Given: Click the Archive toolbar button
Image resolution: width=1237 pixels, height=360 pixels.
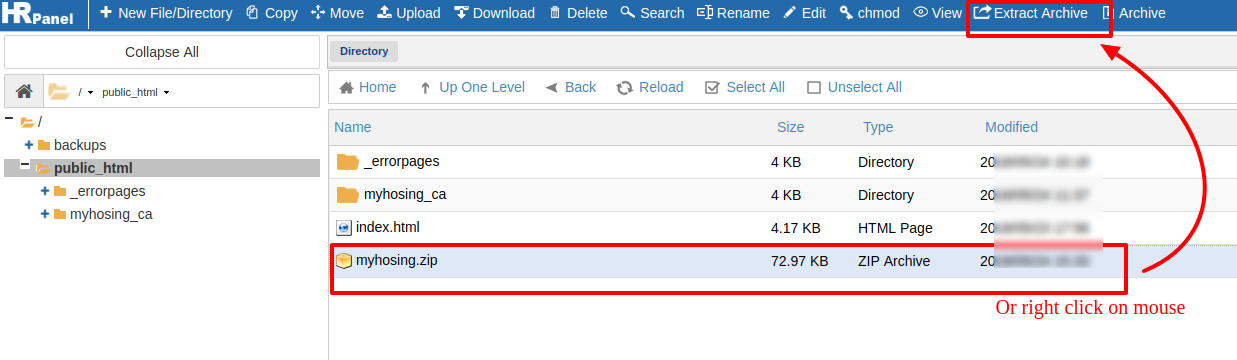Looking at the screenshot, I should tap(1133, 13).
